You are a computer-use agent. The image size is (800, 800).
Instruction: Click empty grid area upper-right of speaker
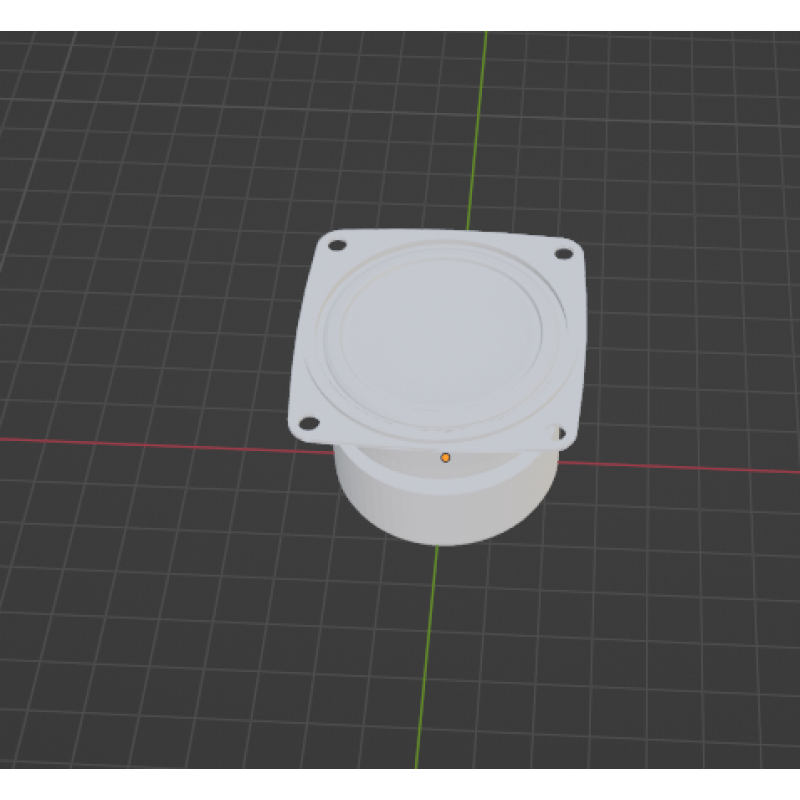point(680,150)
